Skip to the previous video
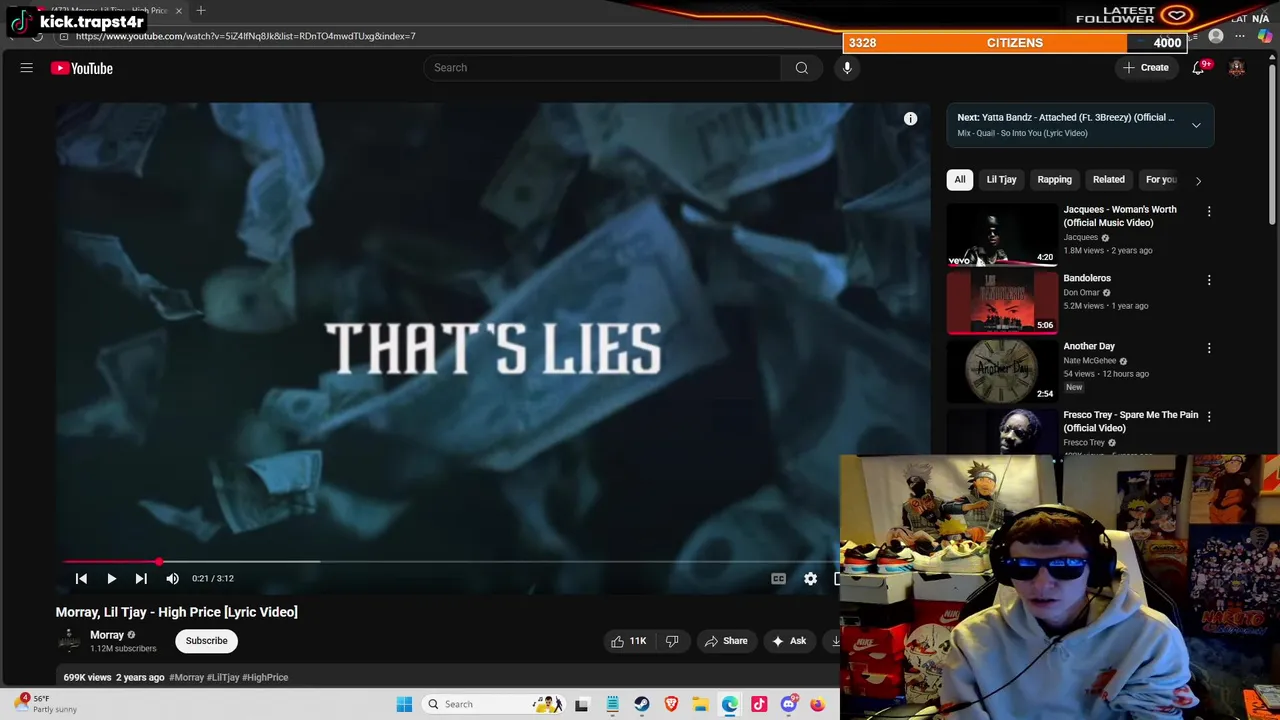The image size is (1280, 720). coord(81,578)
